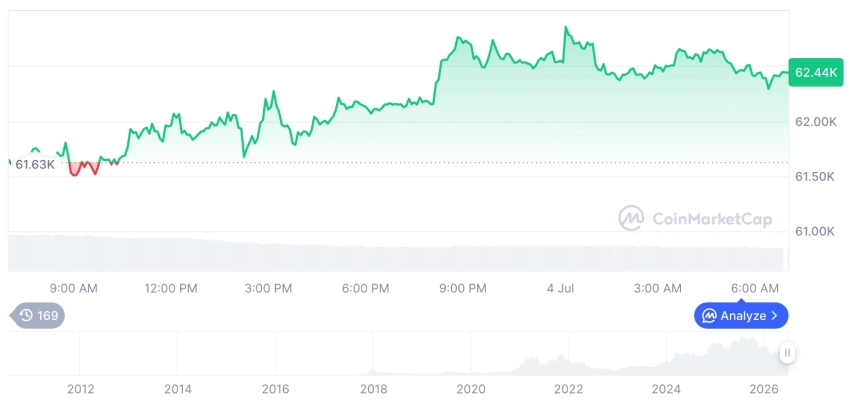The width and height of the screenshot is (860, 401).
Task: Click the CoinMarketCap watermark text
Action: (x=712, y=219)
